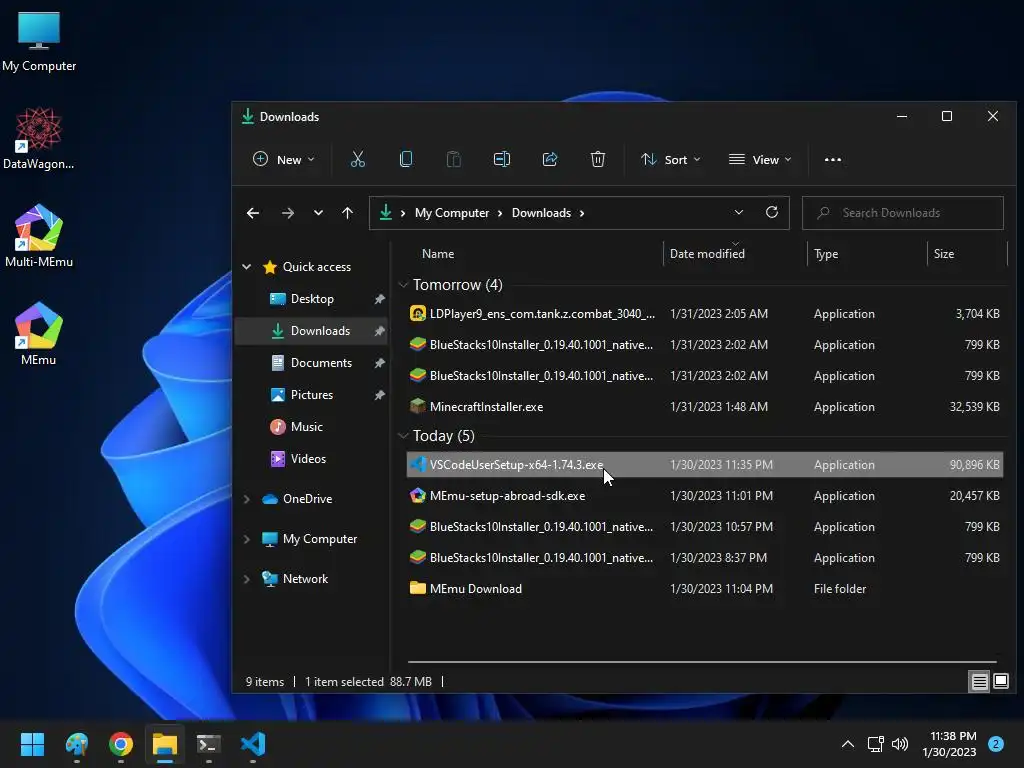Click Downloads breadcrumb in address bar

(541, 213)
